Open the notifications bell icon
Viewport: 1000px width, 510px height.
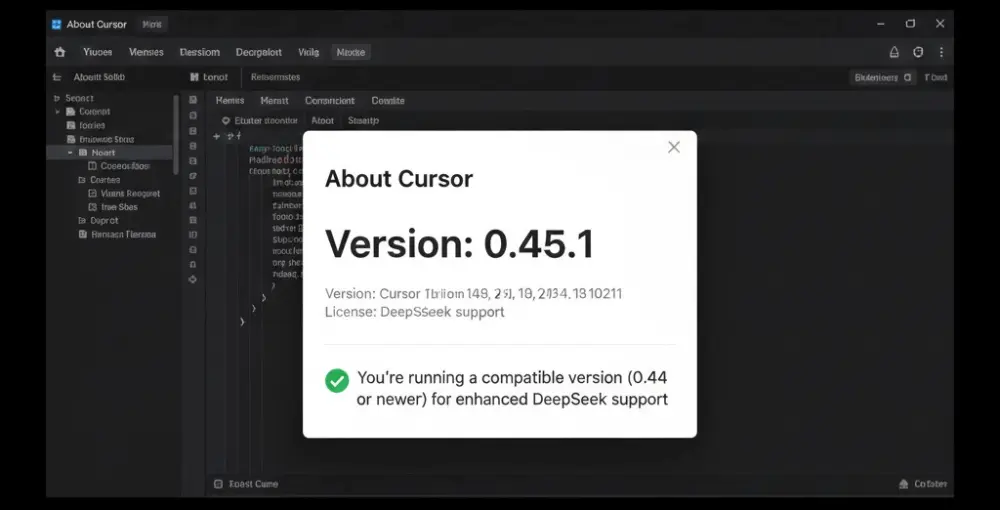pos(894,52)
